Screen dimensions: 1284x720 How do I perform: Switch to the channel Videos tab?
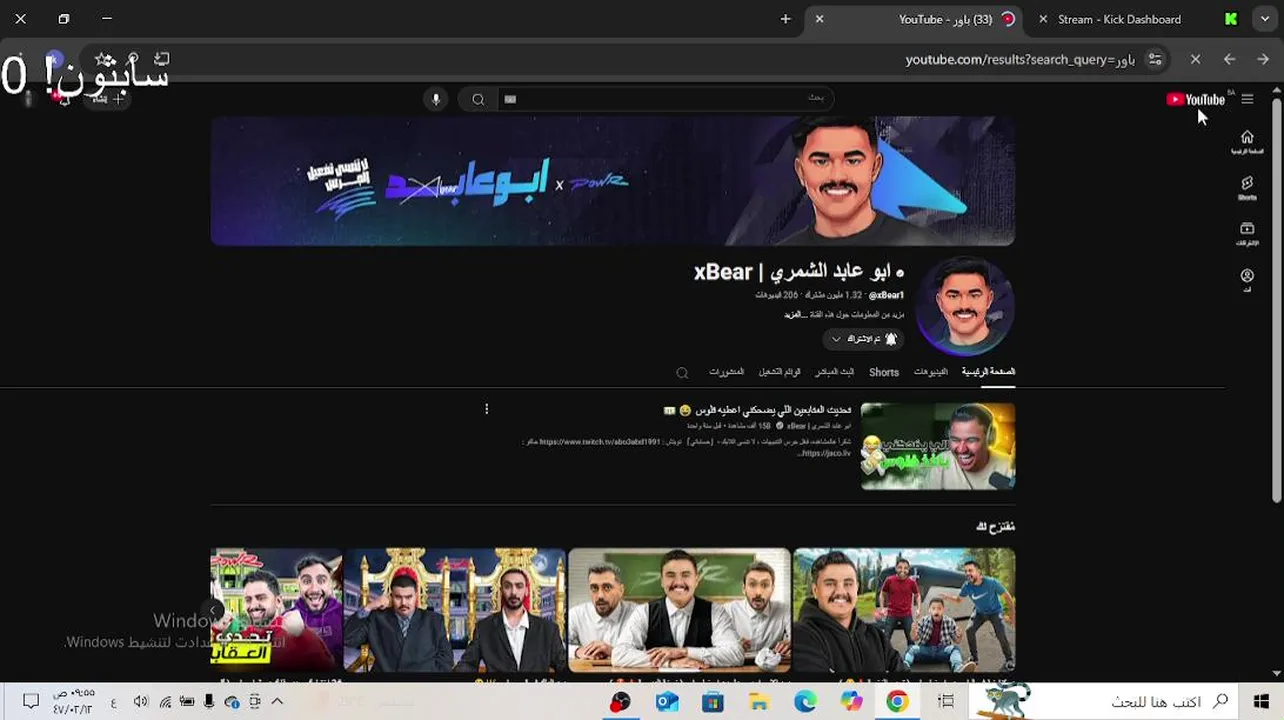pos(930,372)
